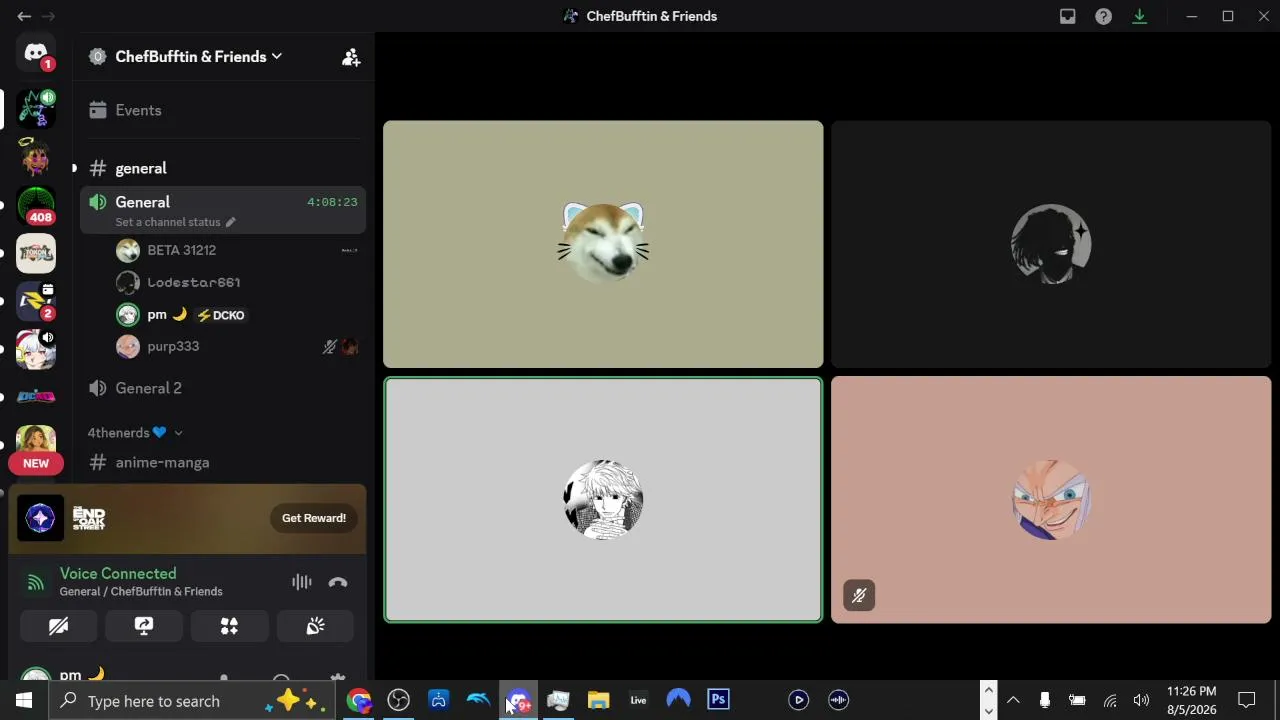Open the green globe server with 408 badge
The height and width of the screenshot is (720, 1280).
click(36, 205)
